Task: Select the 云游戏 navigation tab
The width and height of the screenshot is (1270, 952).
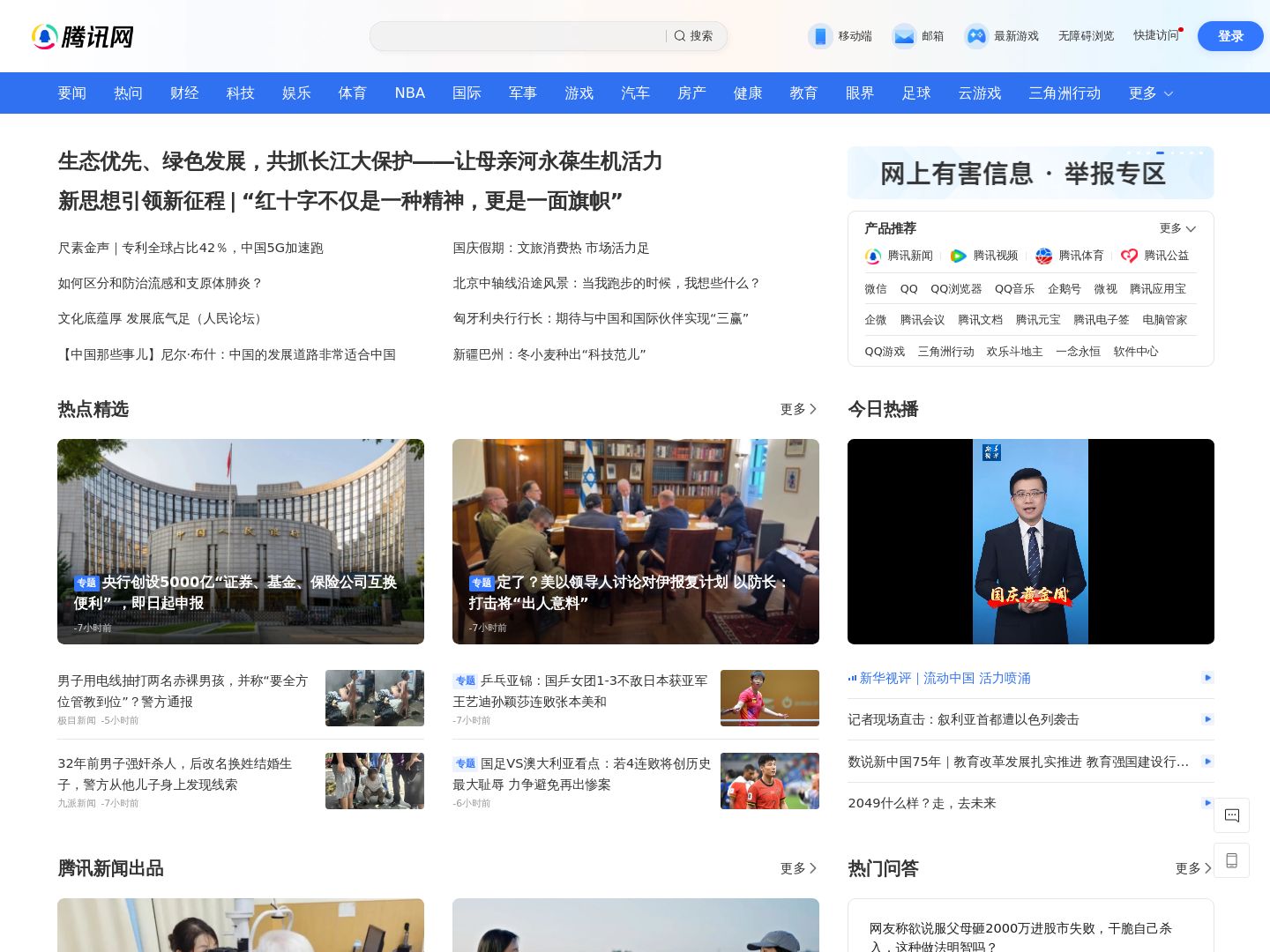Action: [x=980, y=93]
